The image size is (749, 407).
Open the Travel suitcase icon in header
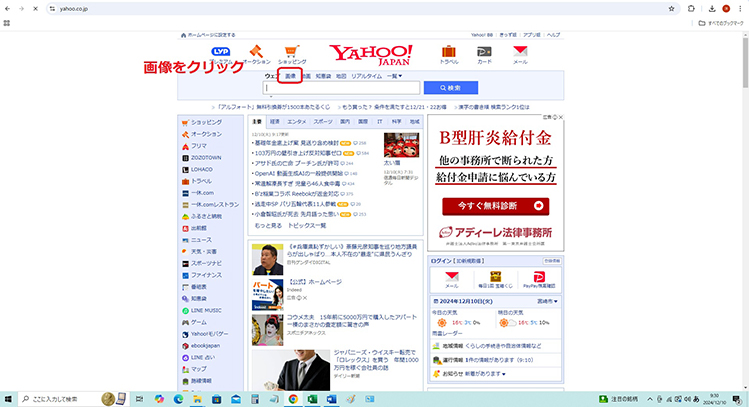[x=449, y=51]
